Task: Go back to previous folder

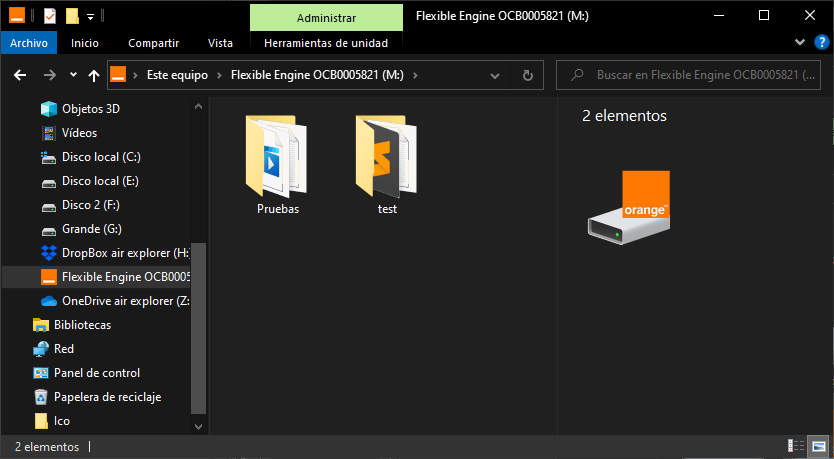Action: coord(20,75)
